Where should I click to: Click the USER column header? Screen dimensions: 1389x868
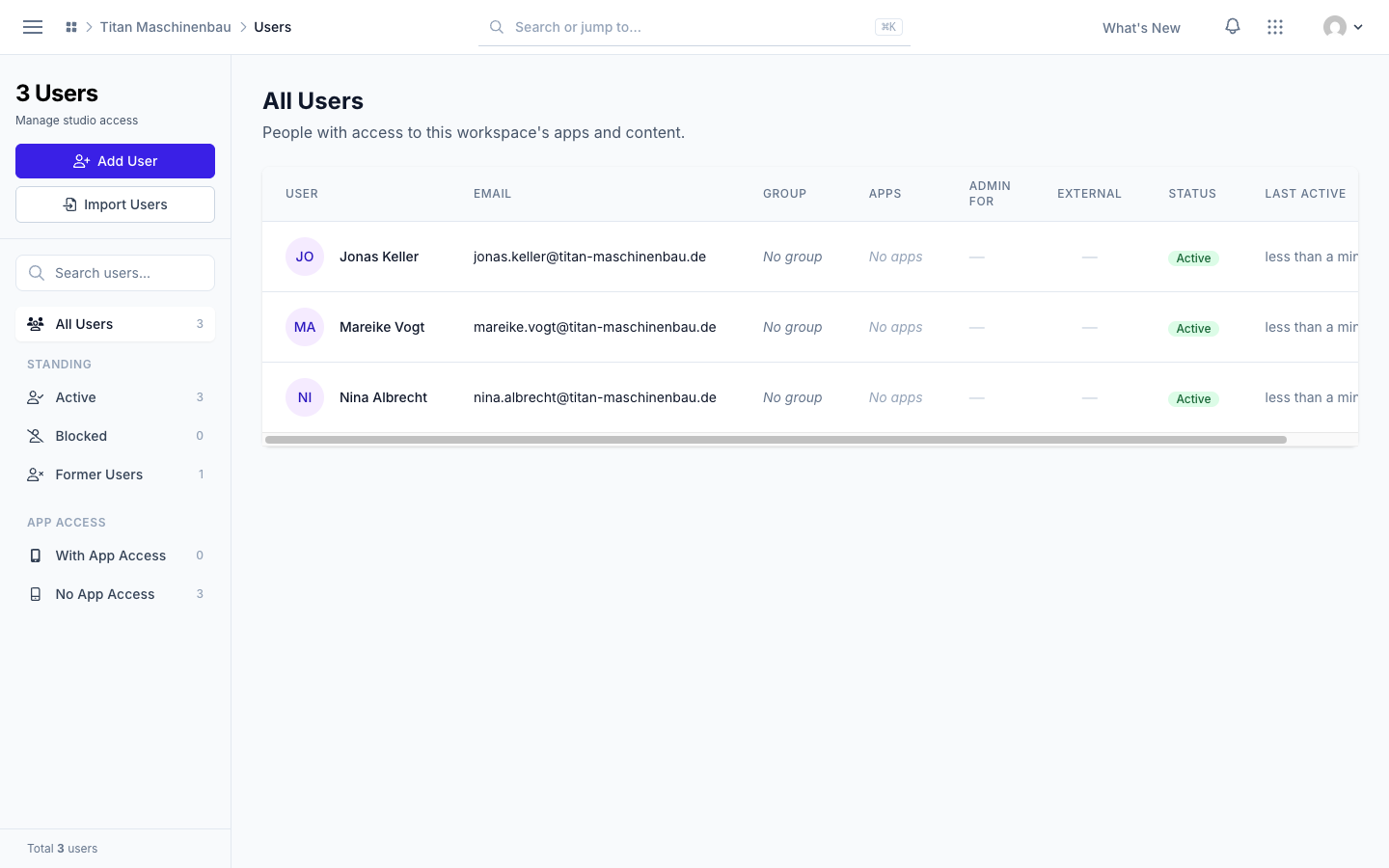tap(302, 194)
